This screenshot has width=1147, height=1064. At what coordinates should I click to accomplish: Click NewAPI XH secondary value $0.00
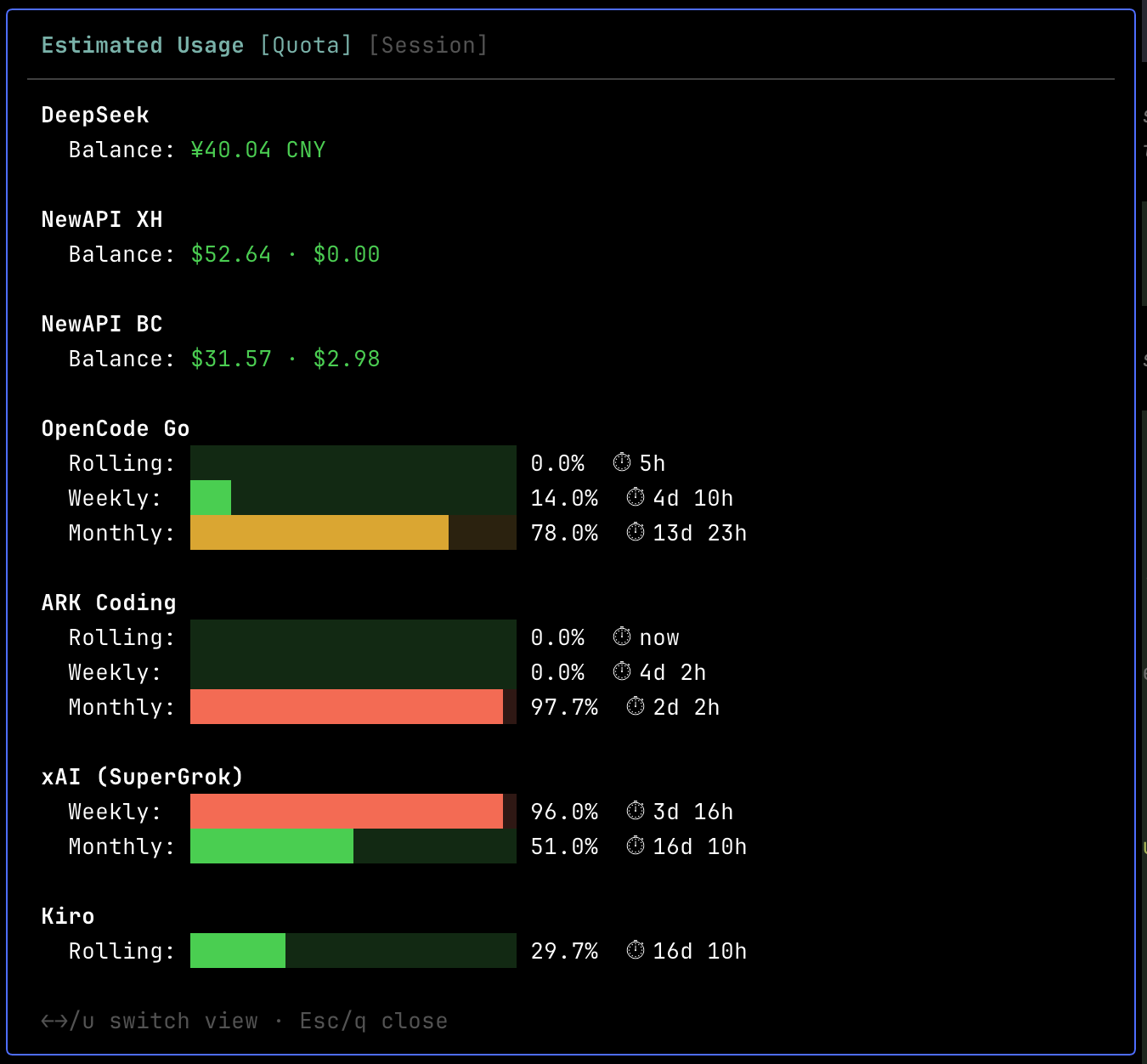click(347, 254)
